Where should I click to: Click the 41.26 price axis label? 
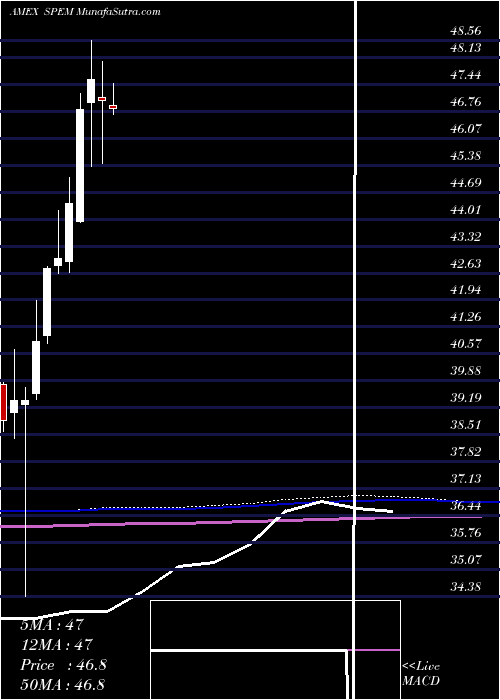[x=466, y=317]
